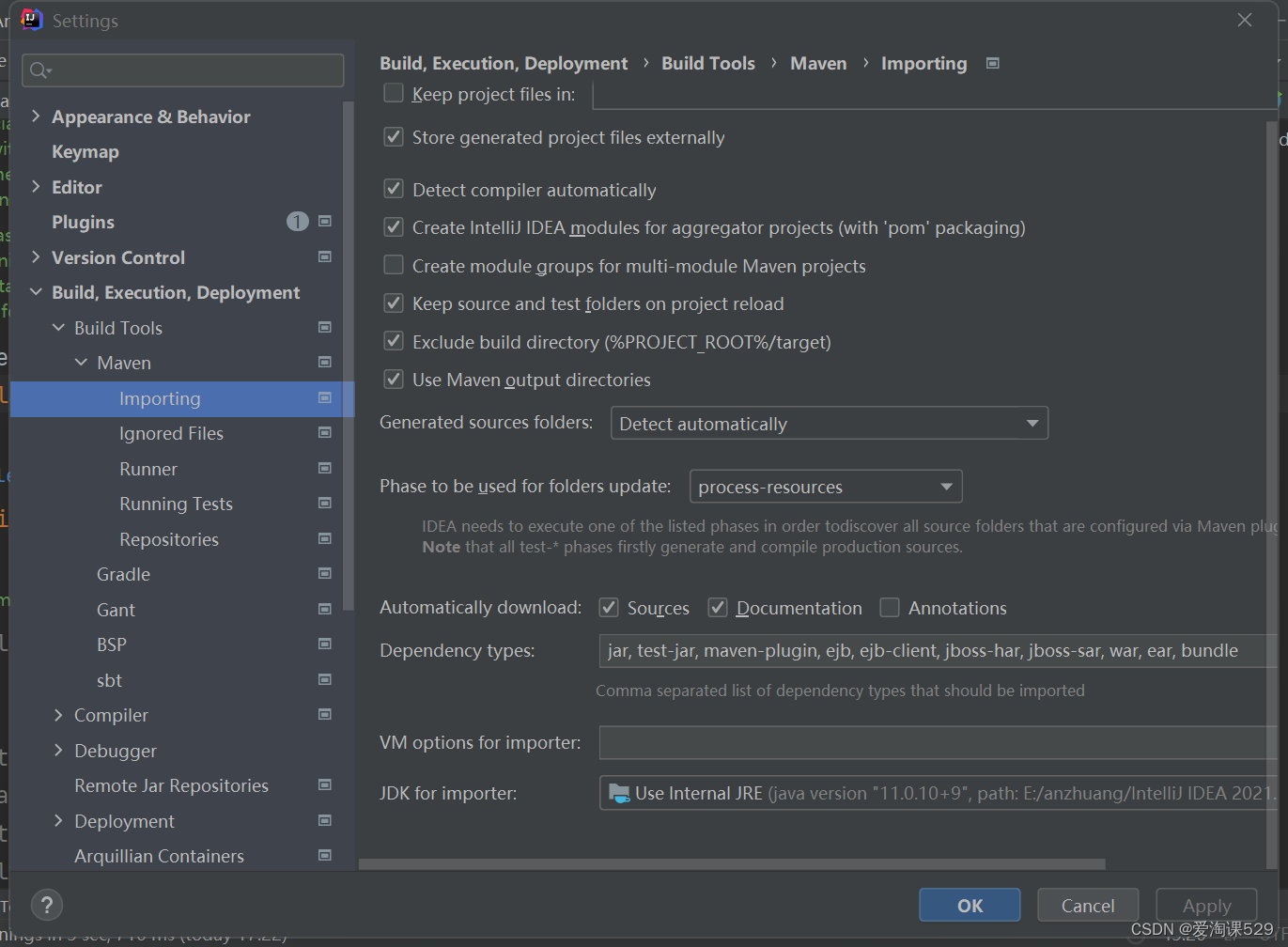1288x947 pixels.
Task: Collapse the Build Tools tree node
Action: pyautogui.click(x=58, y=328)
